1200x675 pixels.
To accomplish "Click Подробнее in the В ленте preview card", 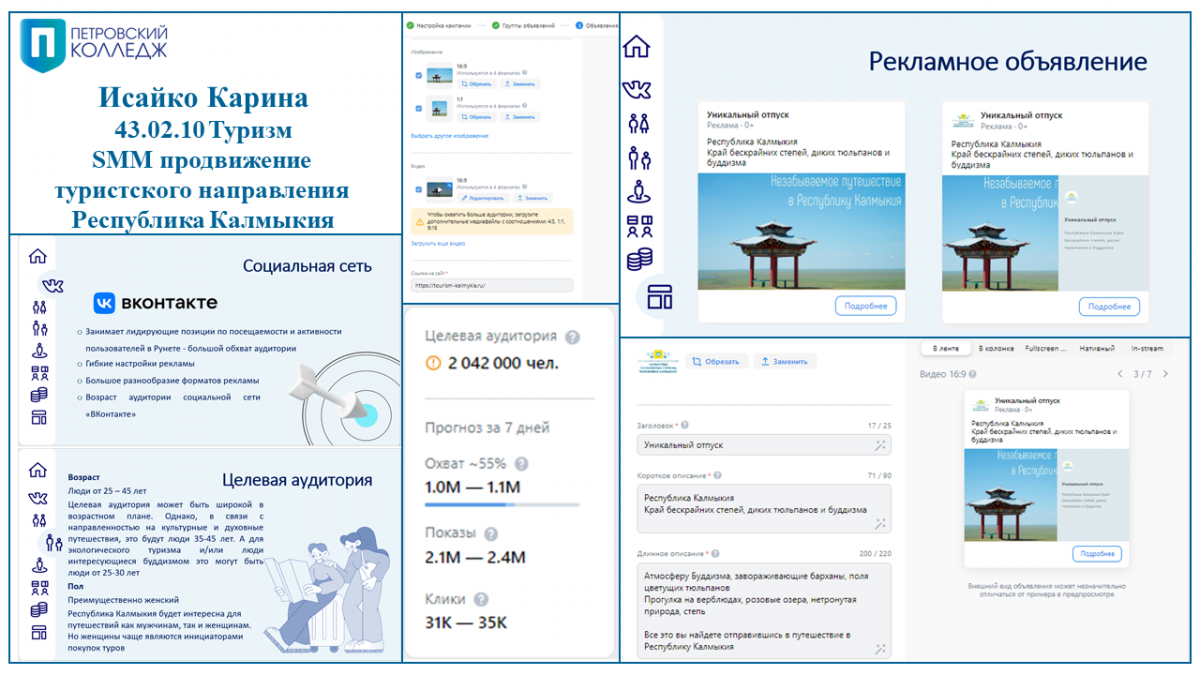I will pyautogui.click(x=1097, y=554).
